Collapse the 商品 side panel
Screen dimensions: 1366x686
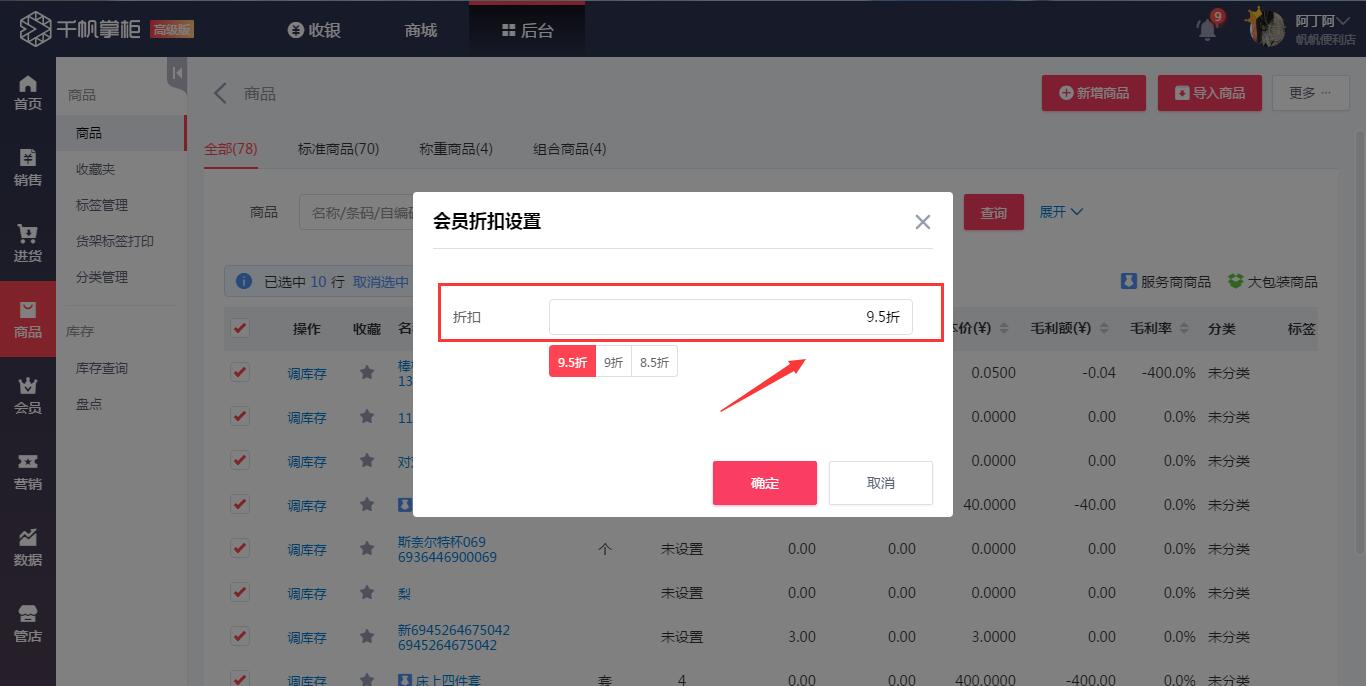[x=175, y=73]
